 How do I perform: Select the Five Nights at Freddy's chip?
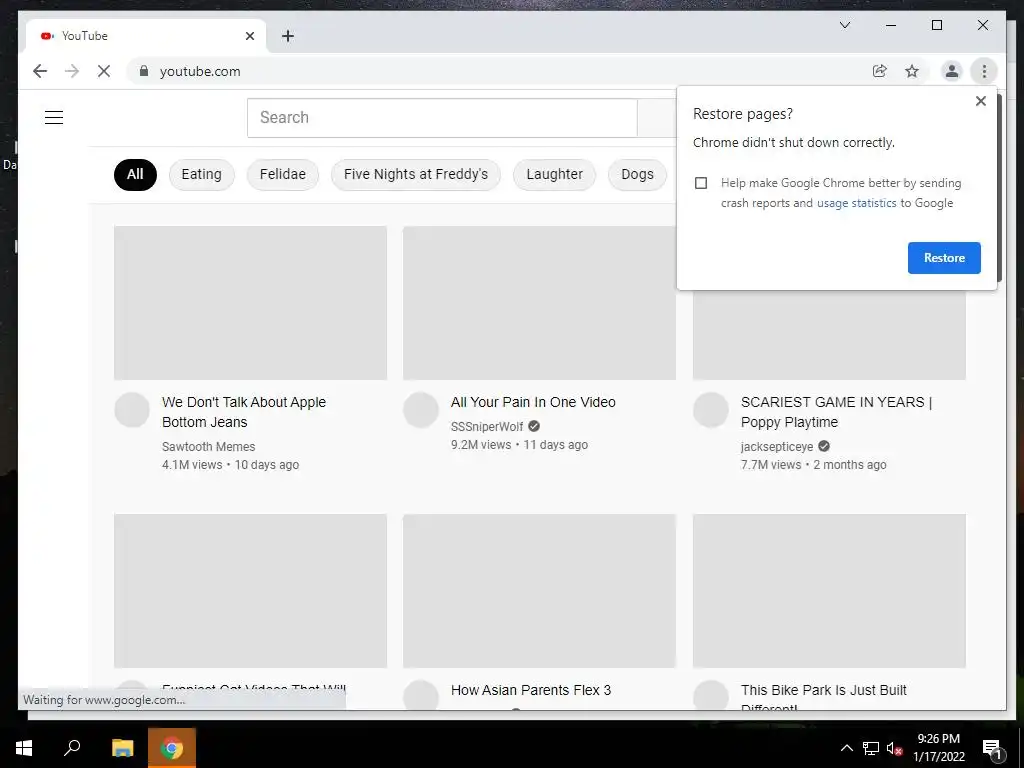pos(415,174)
